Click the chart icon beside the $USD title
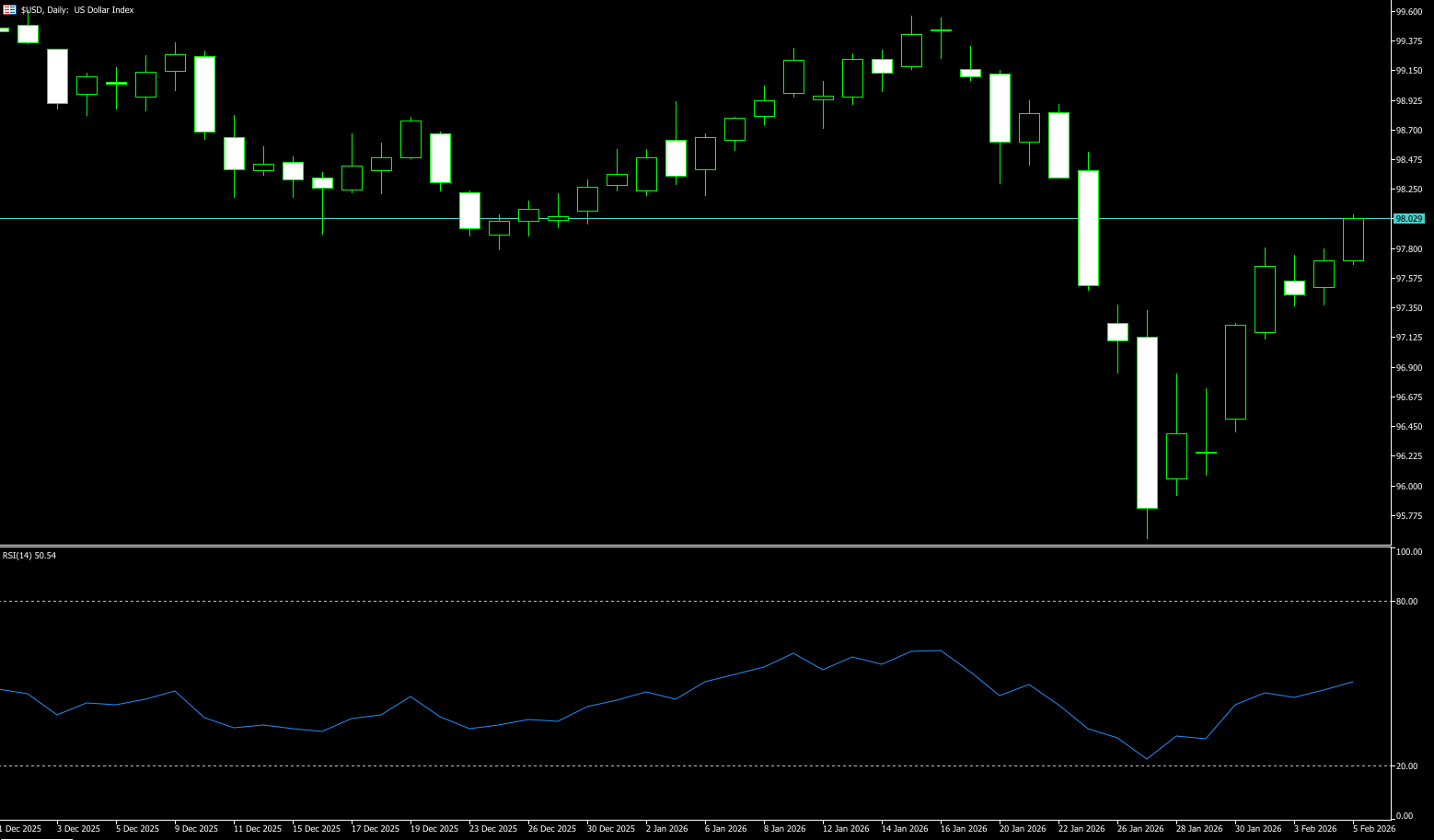1434x840 pixels. (x=9, y=10)
